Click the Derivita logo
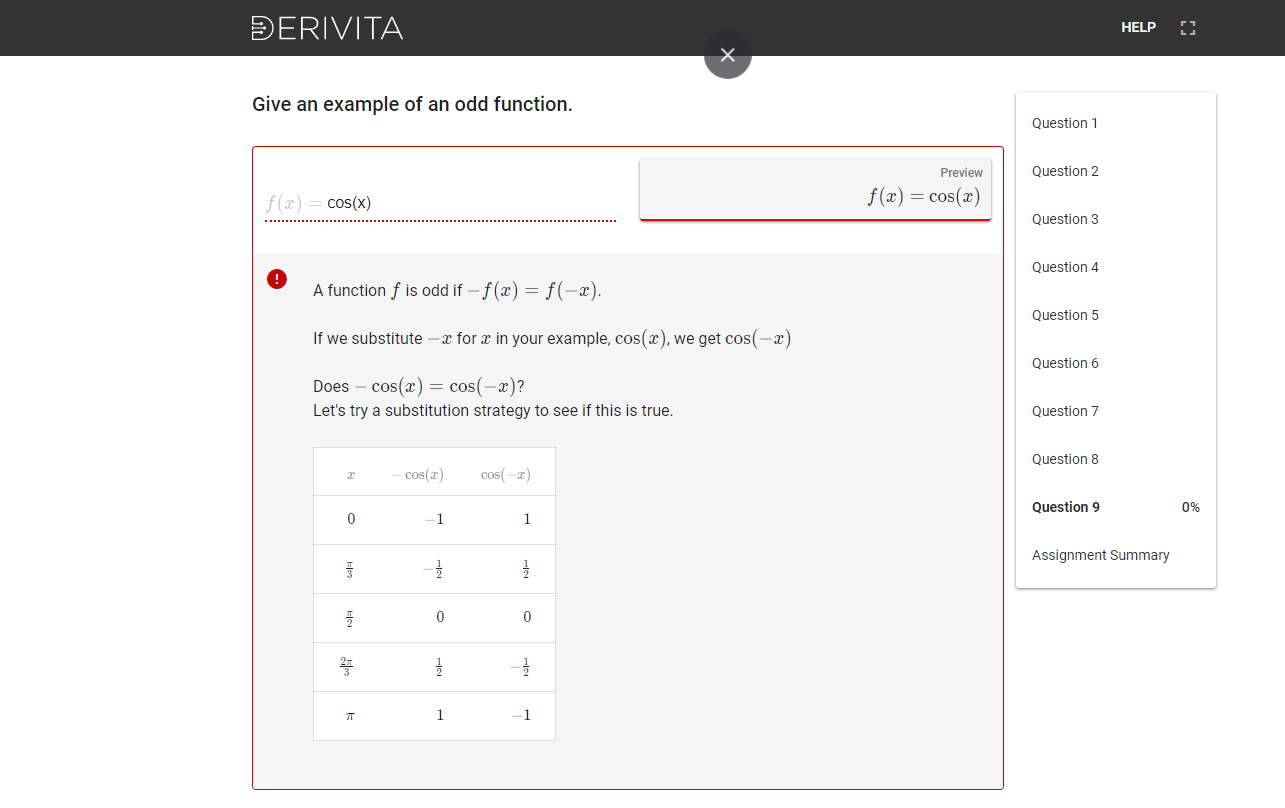This screenshot has width=1285, height=808. coord(328,28)
